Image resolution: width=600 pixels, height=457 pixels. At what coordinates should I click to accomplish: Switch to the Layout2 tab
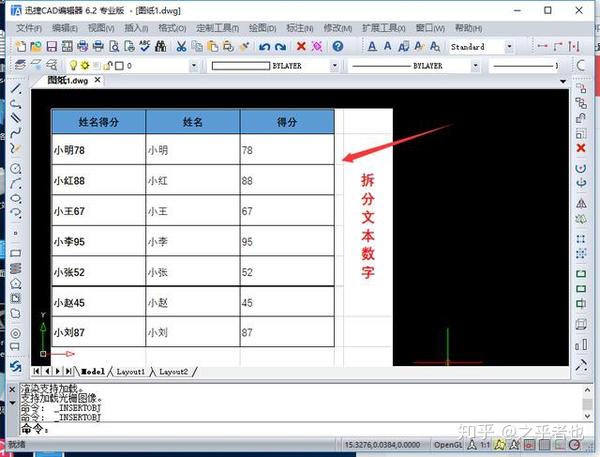(173, 372)
